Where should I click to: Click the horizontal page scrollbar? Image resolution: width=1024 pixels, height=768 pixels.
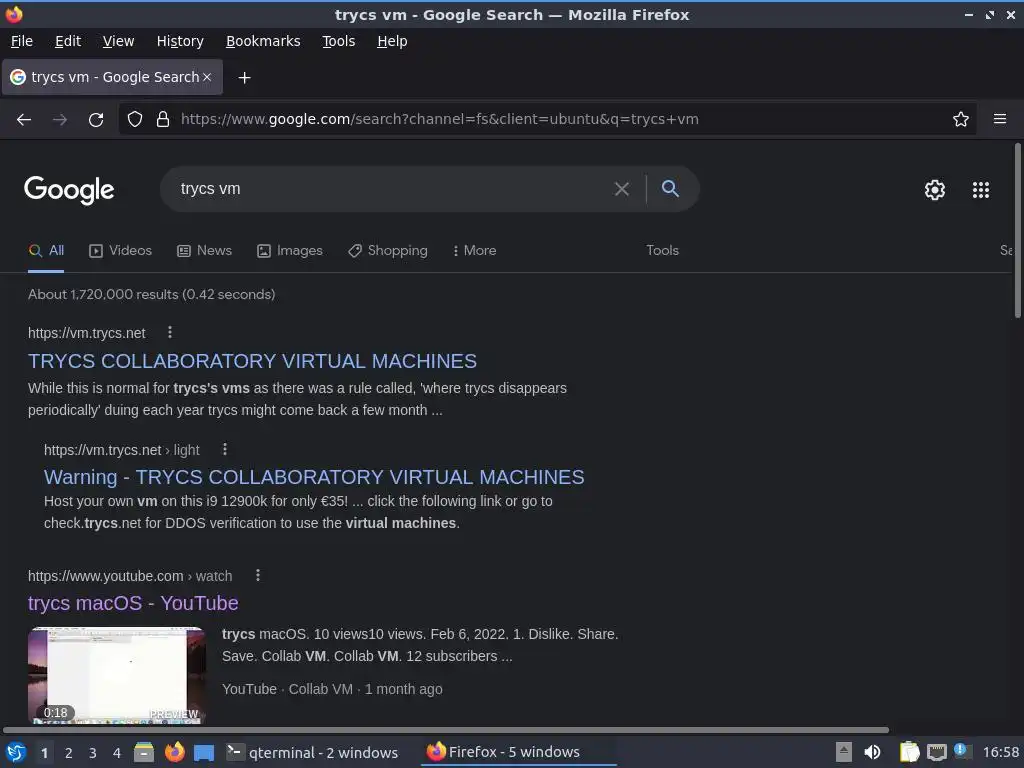click(x=445, y=729)
